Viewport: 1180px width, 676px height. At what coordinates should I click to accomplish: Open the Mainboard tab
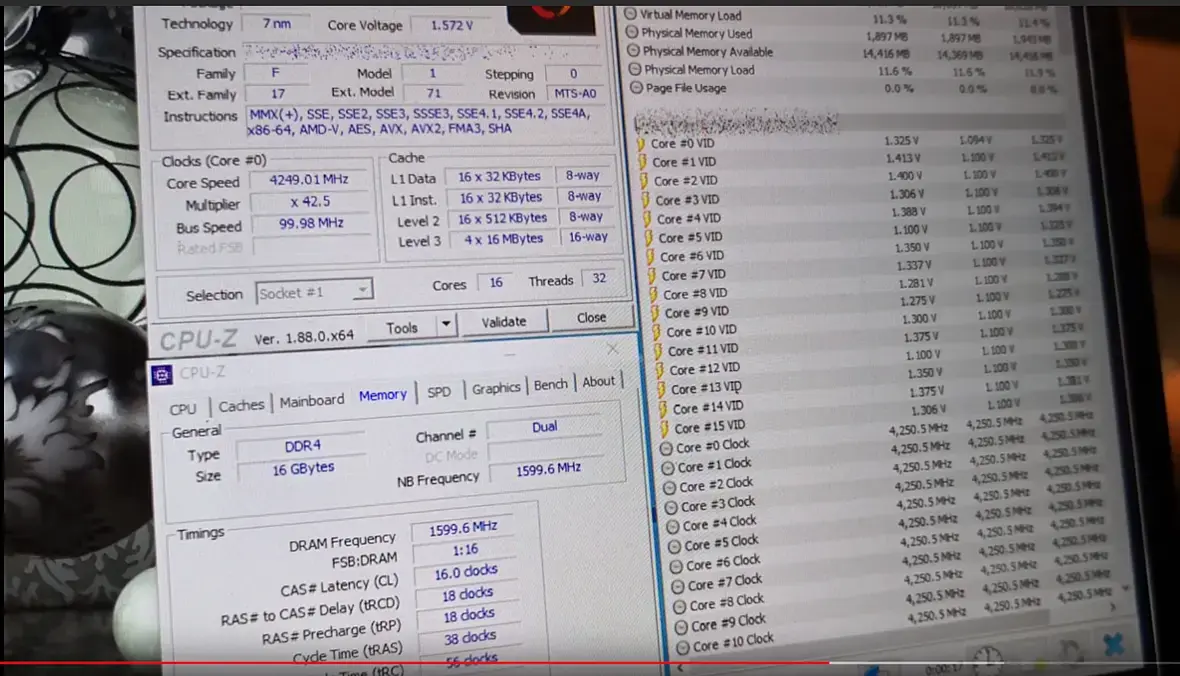coord(312,401)
